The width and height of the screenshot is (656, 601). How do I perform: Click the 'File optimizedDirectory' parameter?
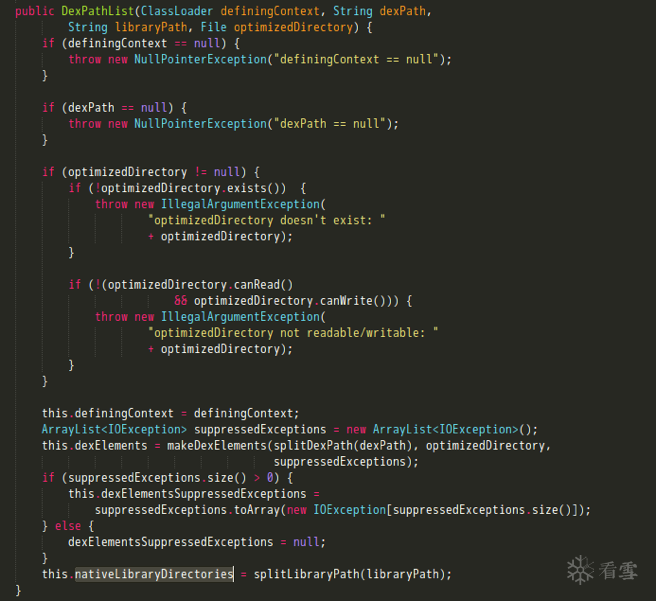277,27
